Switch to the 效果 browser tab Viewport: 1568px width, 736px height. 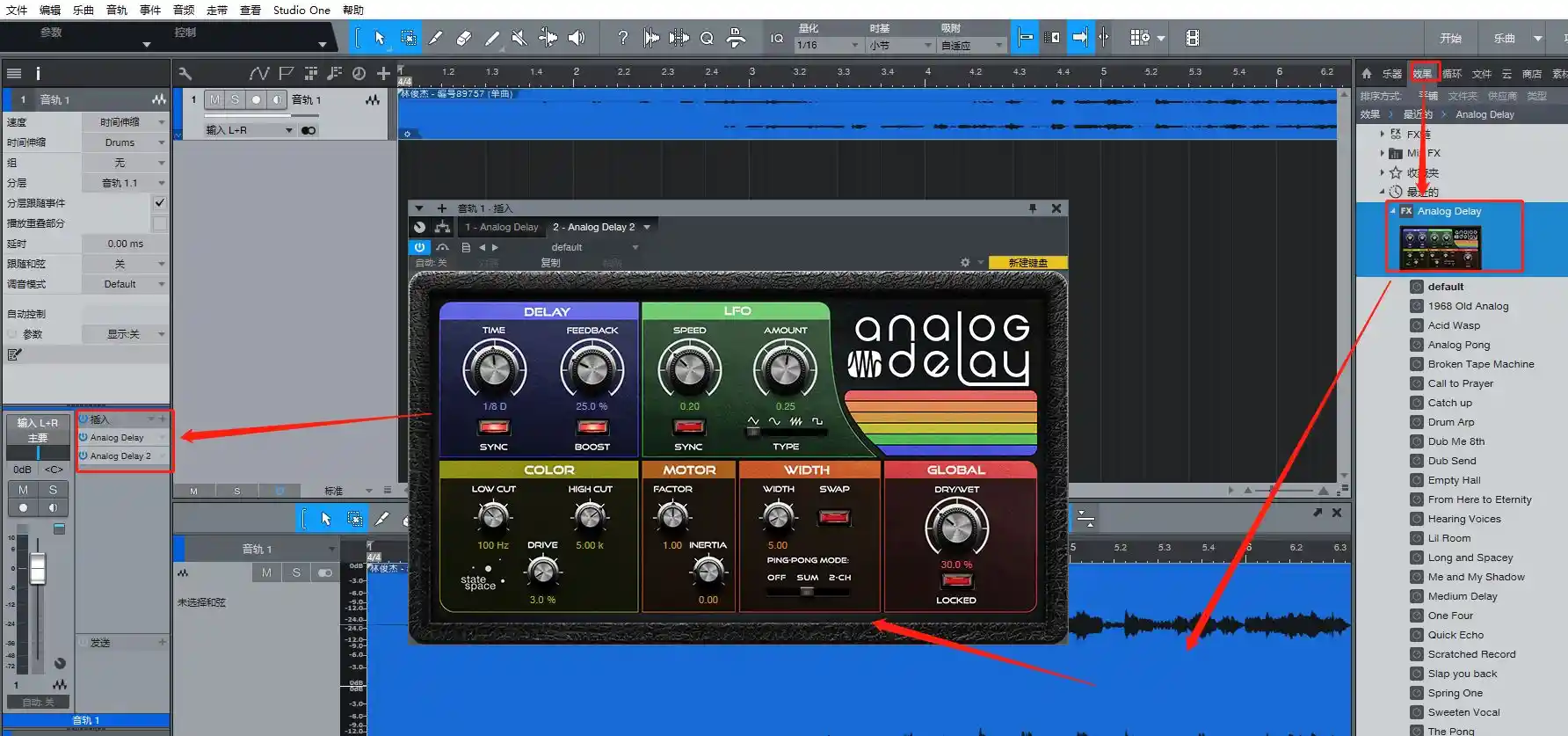tap(1423, 74)
